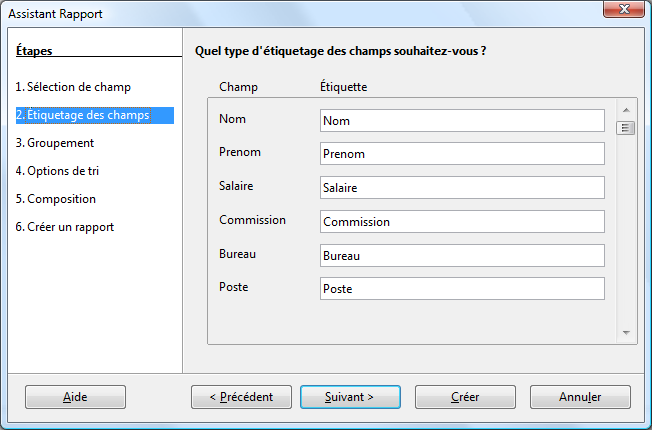Select step 2 Étiquetage des champs
Viewport: 652px width, 430px height.
pos(83,115)
